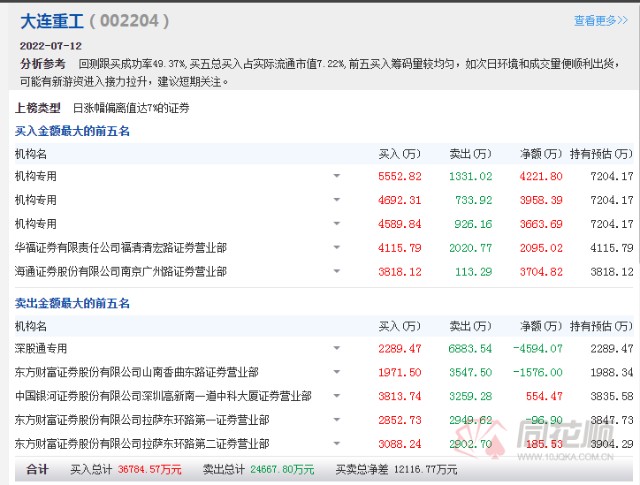
Task: Click 净额(万) header in buy table
Action: click(x=541, y=154)
